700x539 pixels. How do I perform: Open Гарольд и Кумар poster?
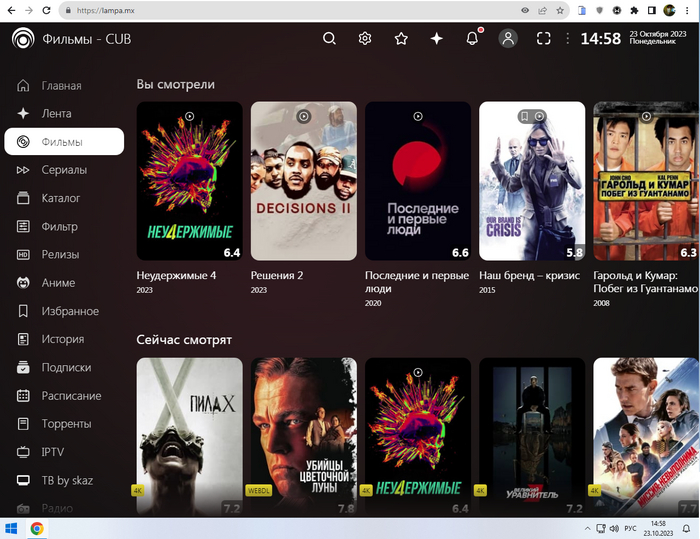point(646,181)
